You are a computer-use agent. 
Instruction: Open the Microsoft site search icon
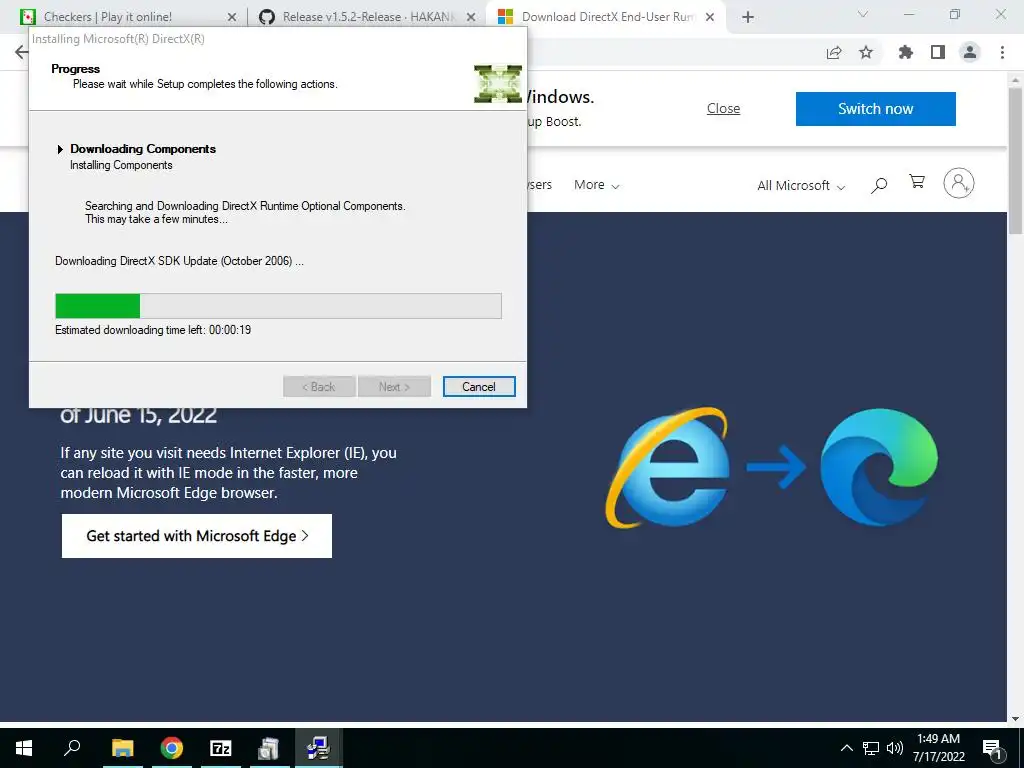click(x=879, y=185)
